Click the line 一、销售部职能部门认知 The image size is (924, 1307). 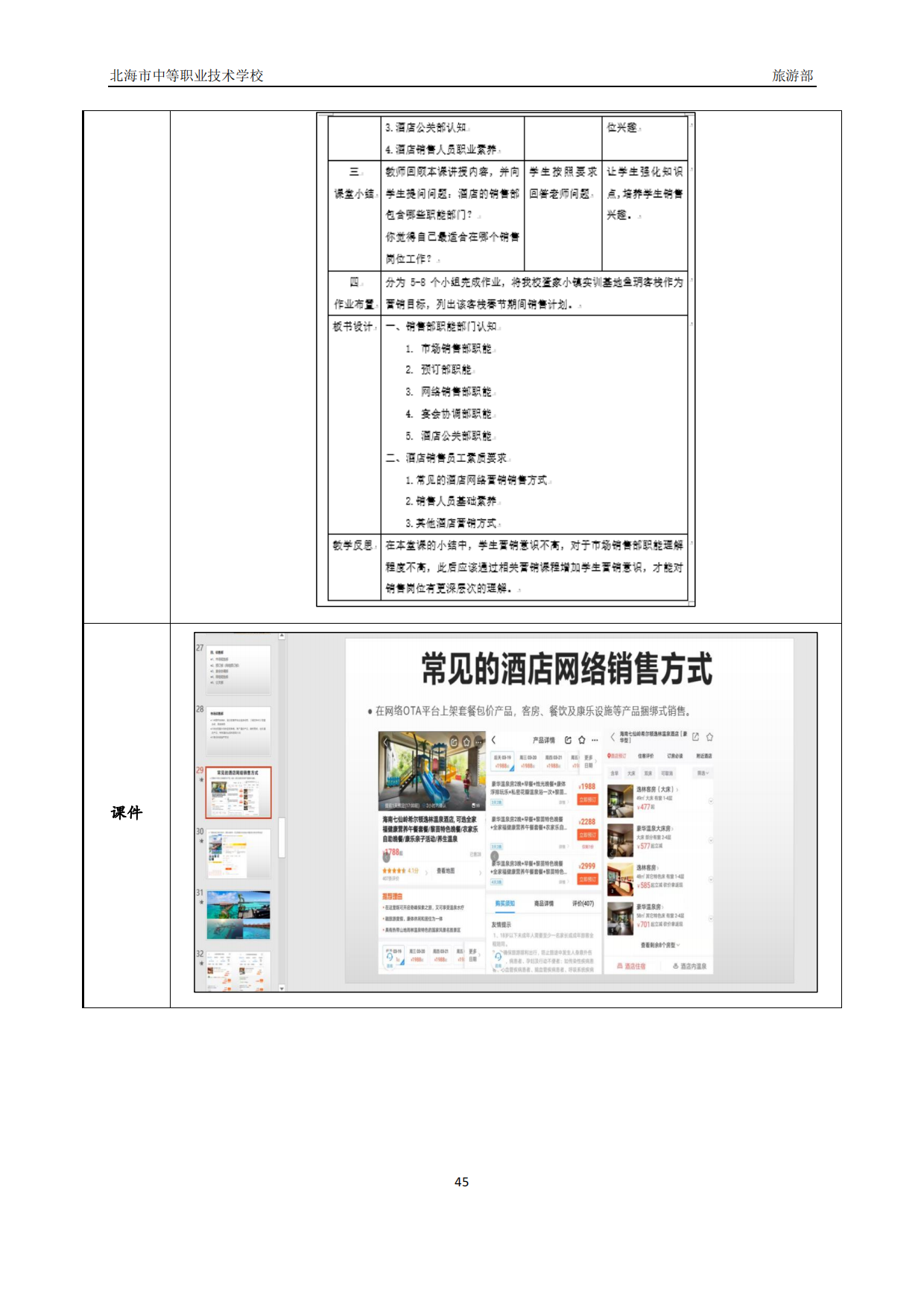(x=442, y=326)
